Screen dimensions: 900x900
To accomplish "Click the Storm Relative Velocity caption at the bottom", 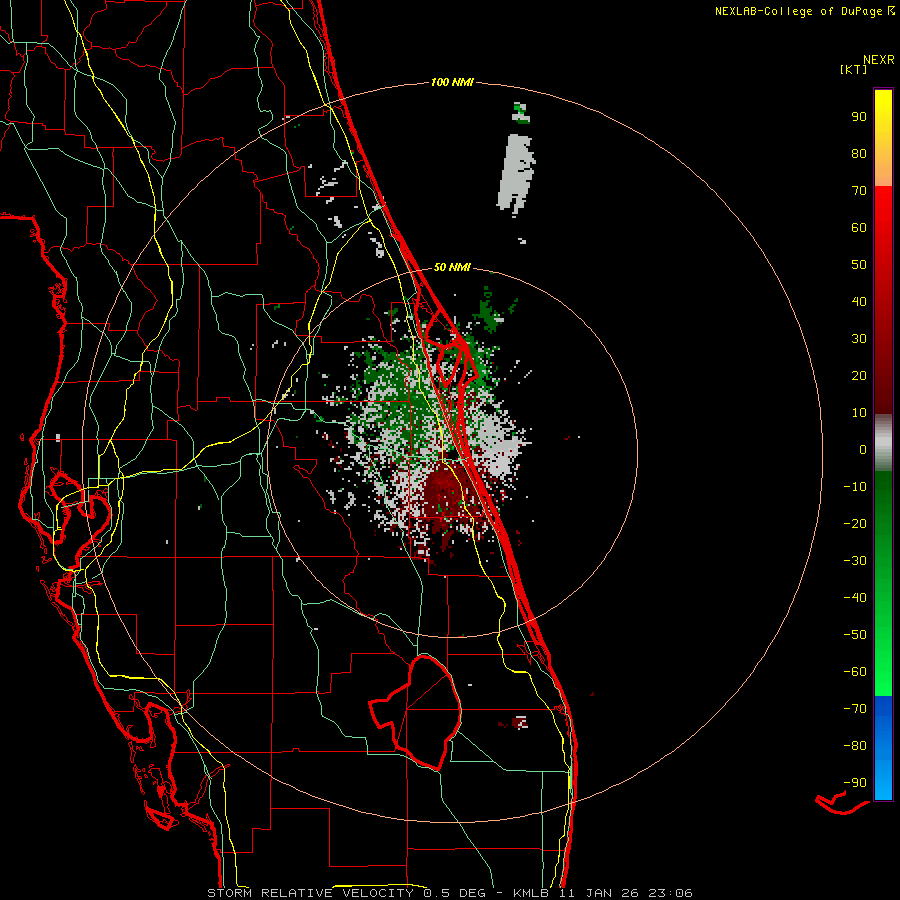I will 449,893.
